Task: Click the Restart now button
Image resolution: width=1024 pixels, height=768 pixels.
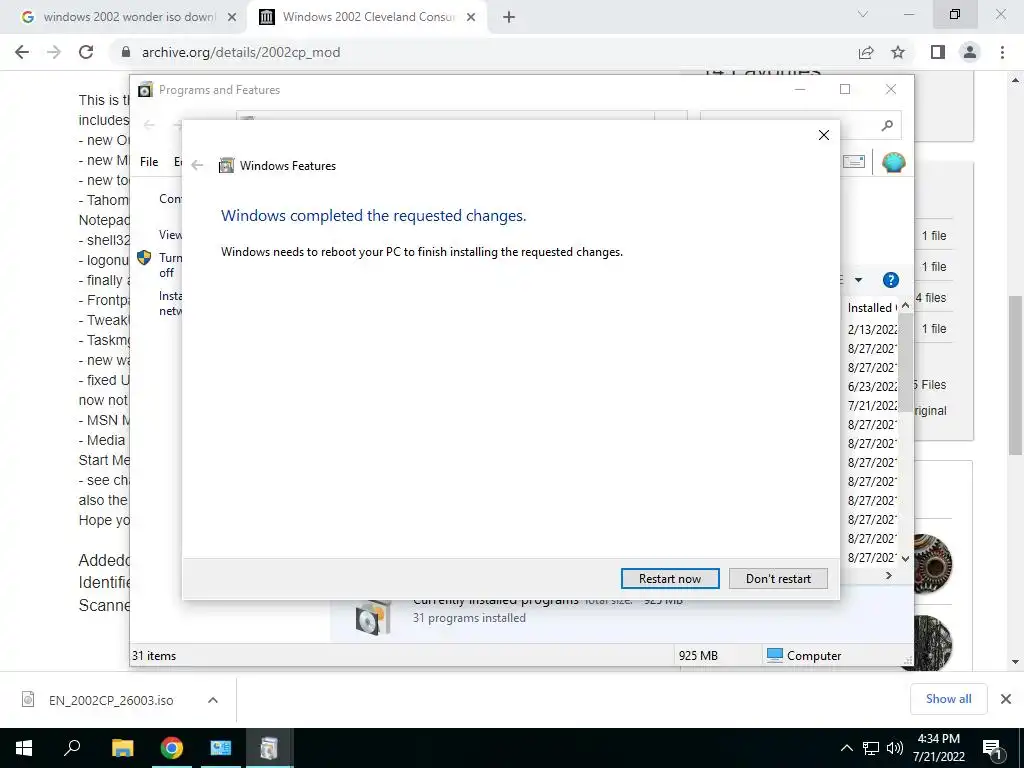Action: coord(670,579)
